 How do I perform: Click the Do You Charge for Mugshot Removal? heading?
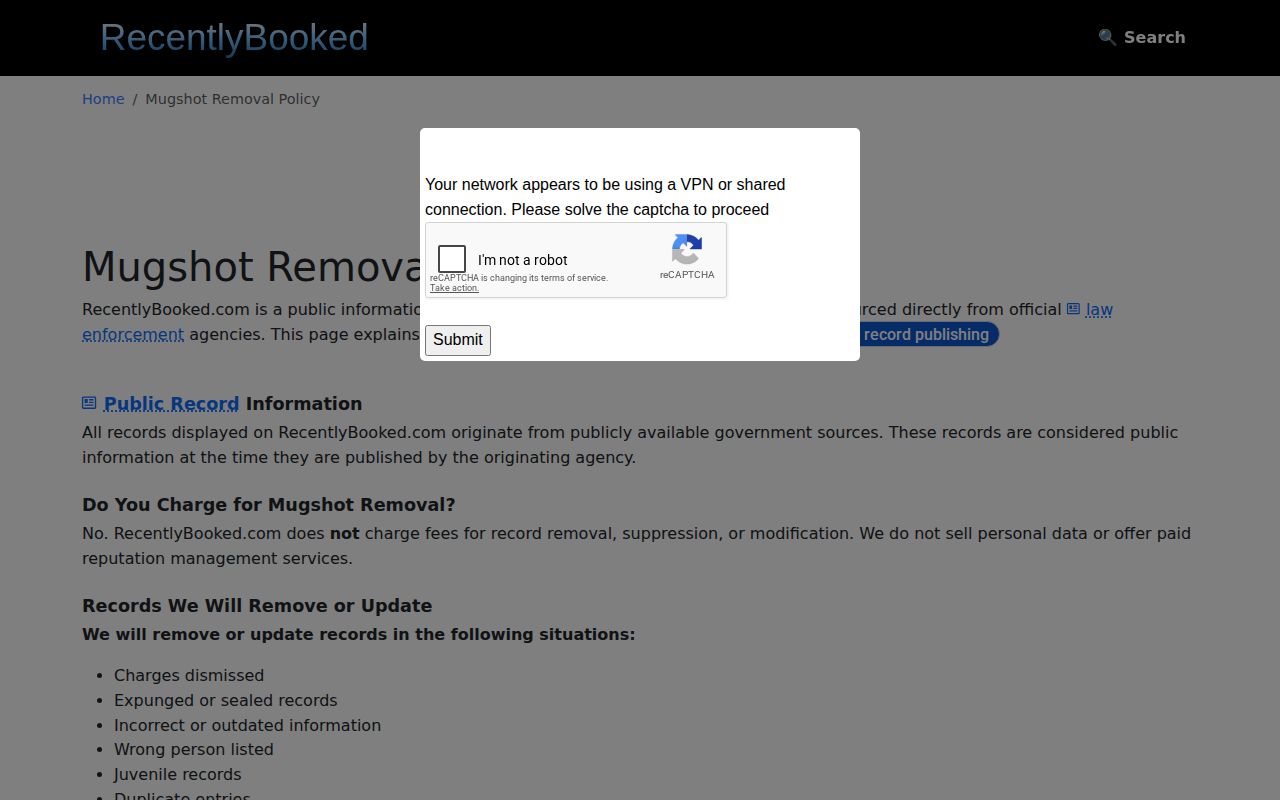[269, 505]
